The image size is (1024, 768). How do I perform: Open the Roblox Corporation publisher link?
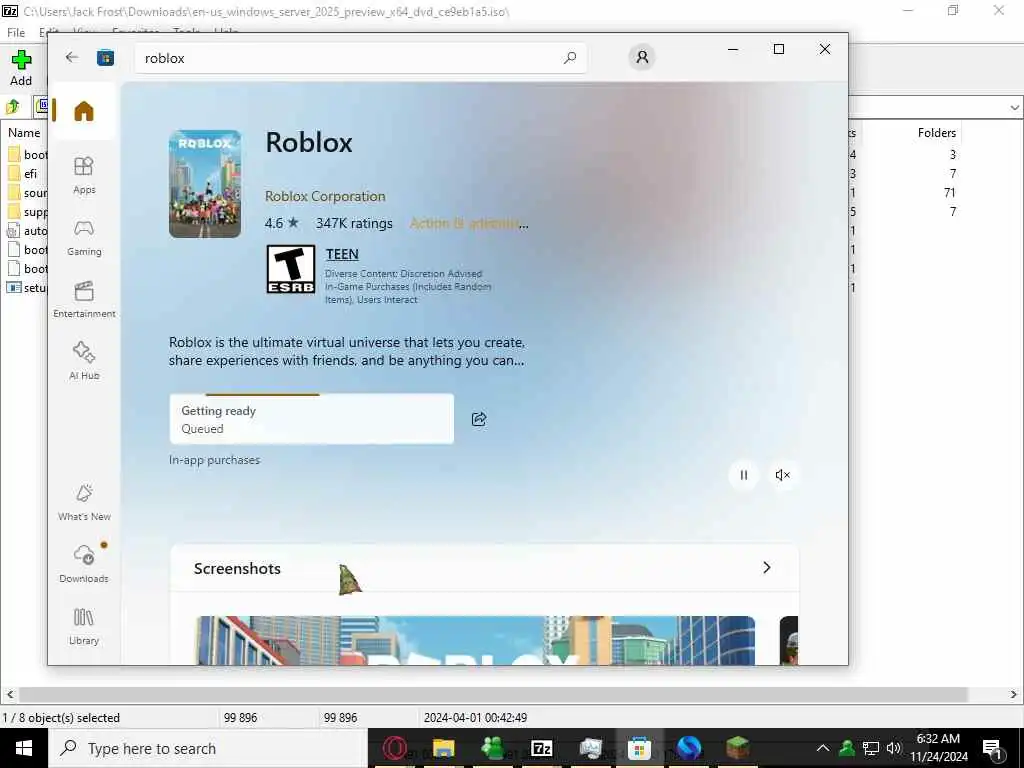(325, 196)
